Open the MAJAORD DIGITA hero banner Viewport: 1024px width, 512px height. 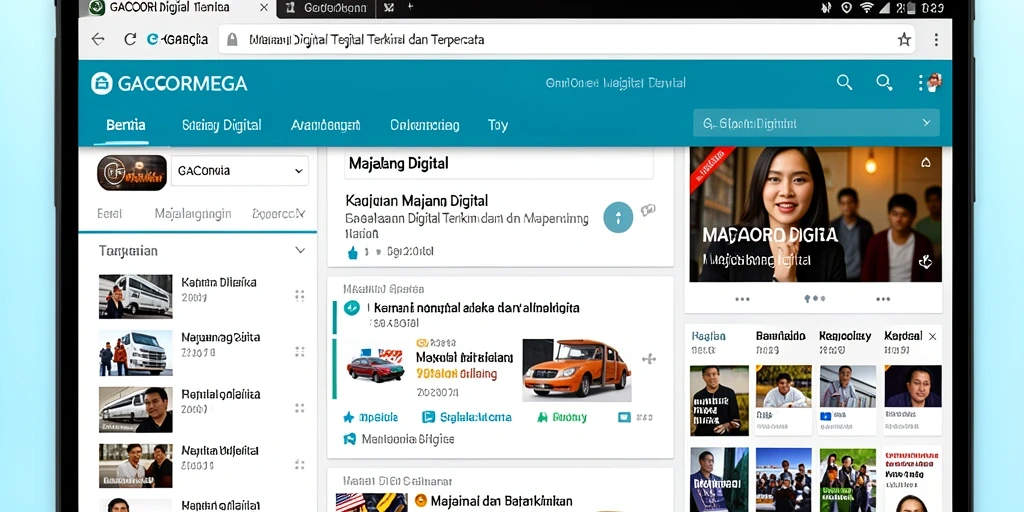click(816, 214)
